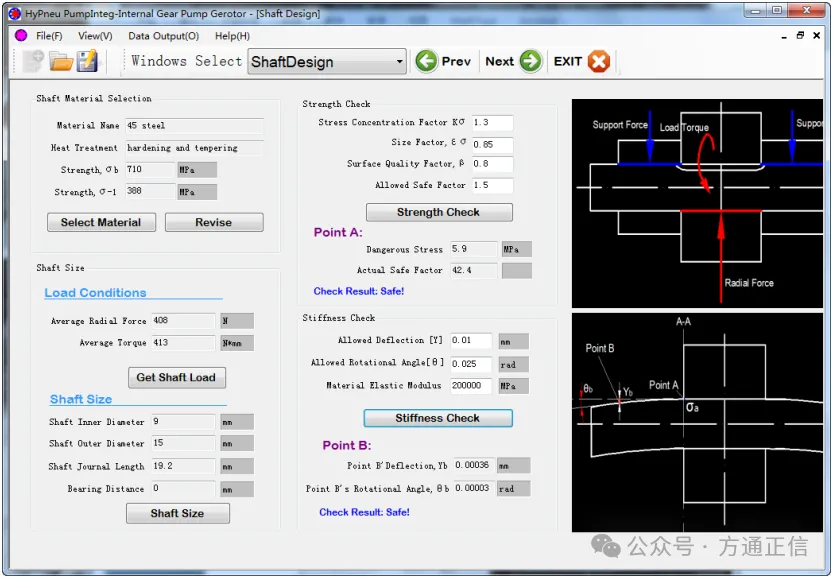Click the New file toolbar icon
835x579 pixels.
(x=34, y=61)
